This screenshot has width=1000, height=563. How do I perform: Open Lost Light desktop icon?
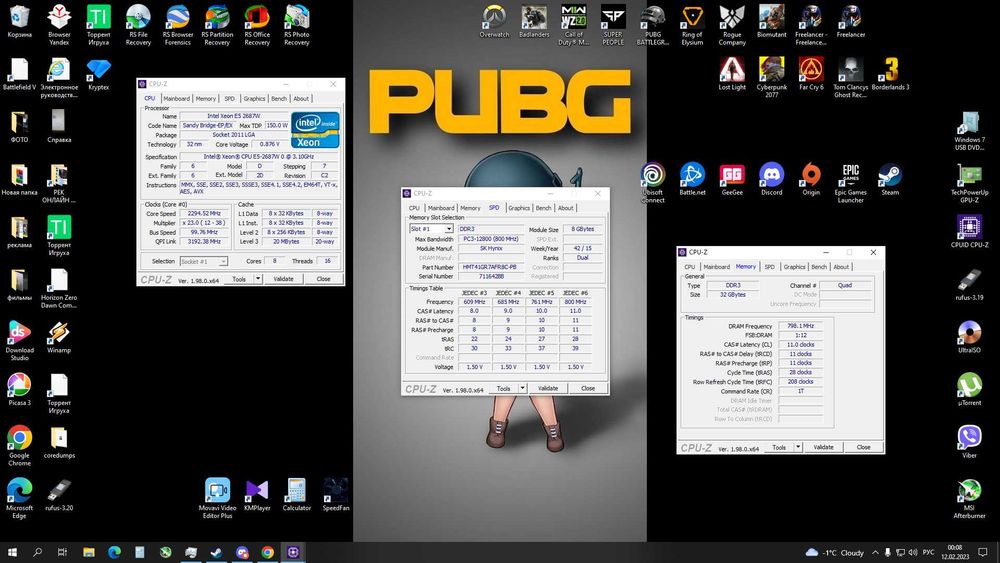732,74
